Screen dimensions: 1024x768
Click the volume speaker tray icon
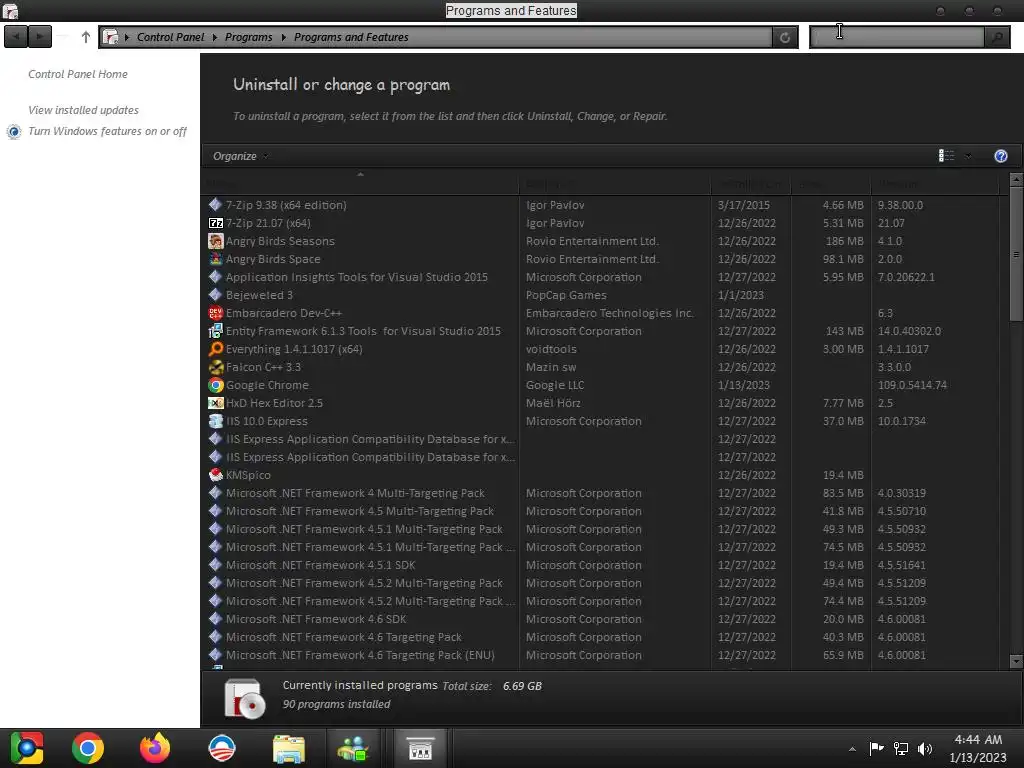925,748
